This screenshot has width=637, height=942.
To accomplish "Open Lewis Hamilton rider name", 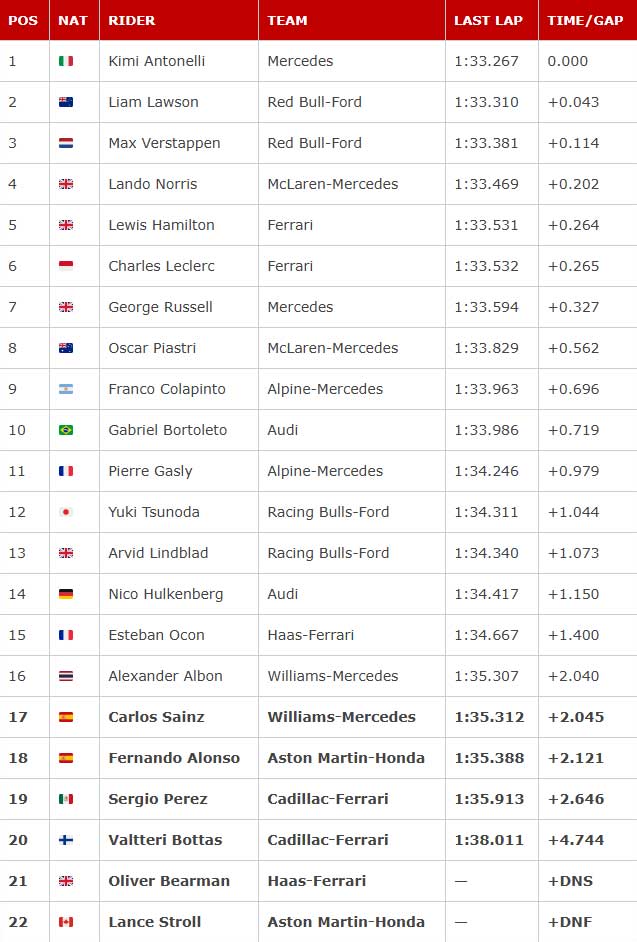I will coord(161,225).
